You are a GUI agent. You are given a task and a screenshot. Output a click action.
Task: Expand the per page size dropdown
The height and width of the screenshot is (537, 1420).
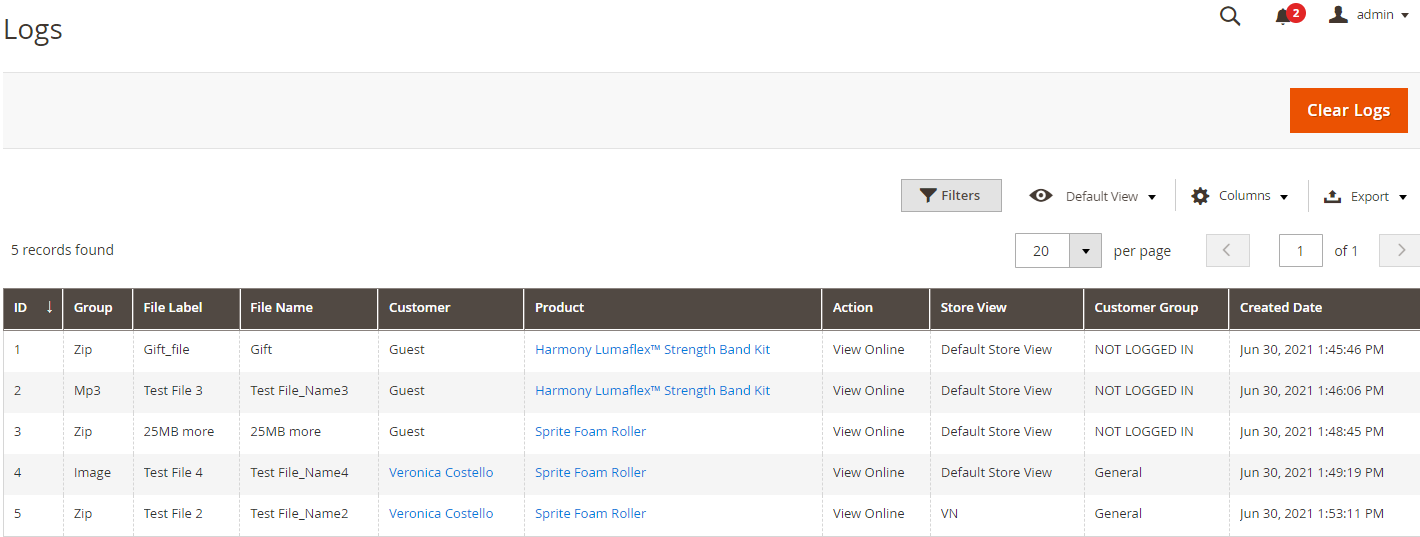coord(1085,250)
